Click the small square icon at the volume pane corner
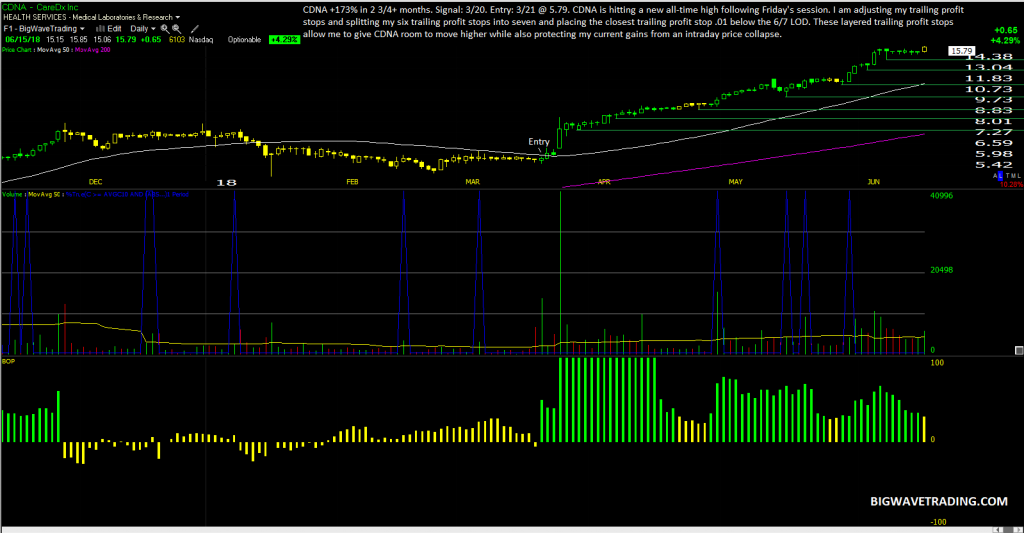 (x=1018, y=351)
